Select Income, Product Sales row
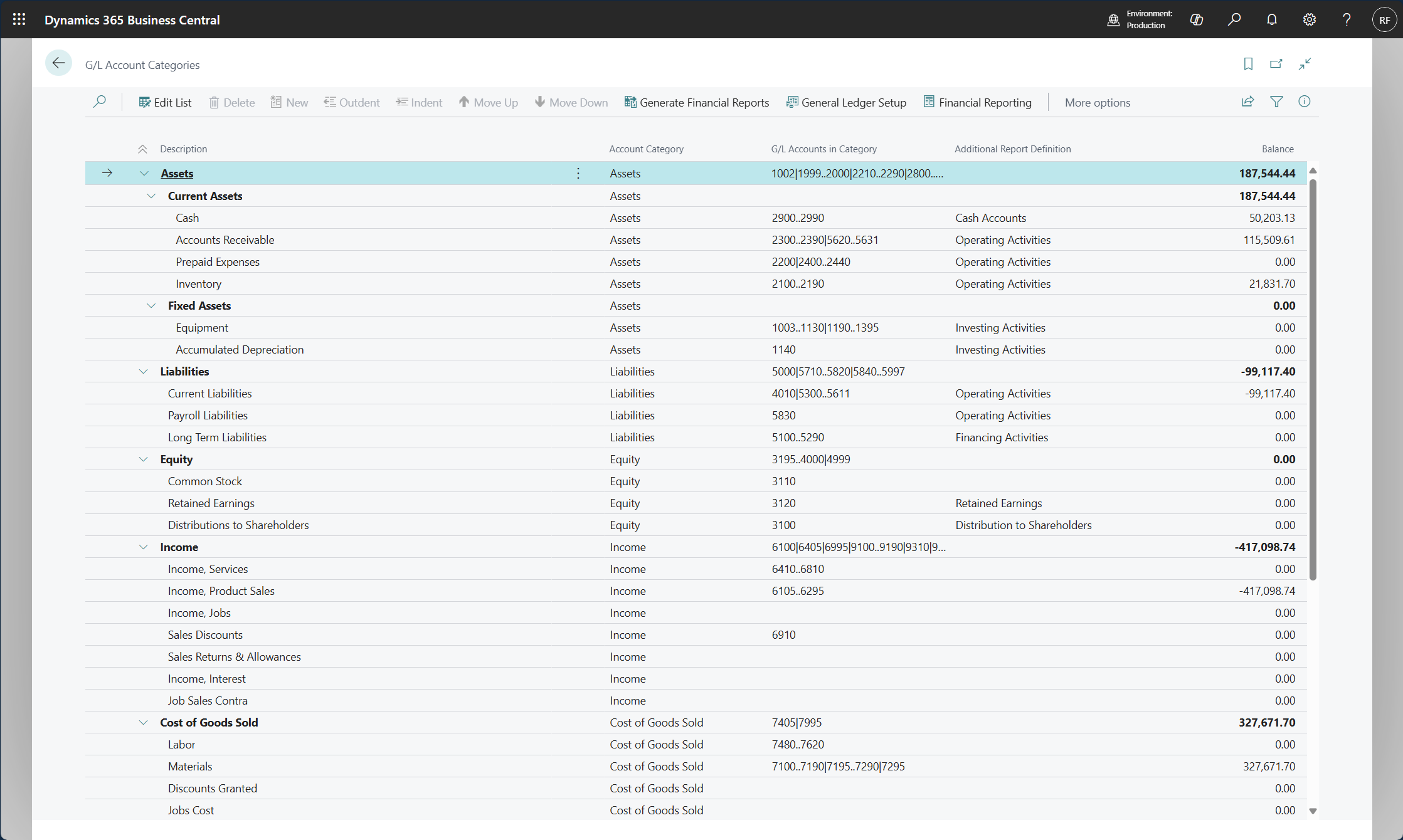The image size is (1403, 840). coord(696,591)
